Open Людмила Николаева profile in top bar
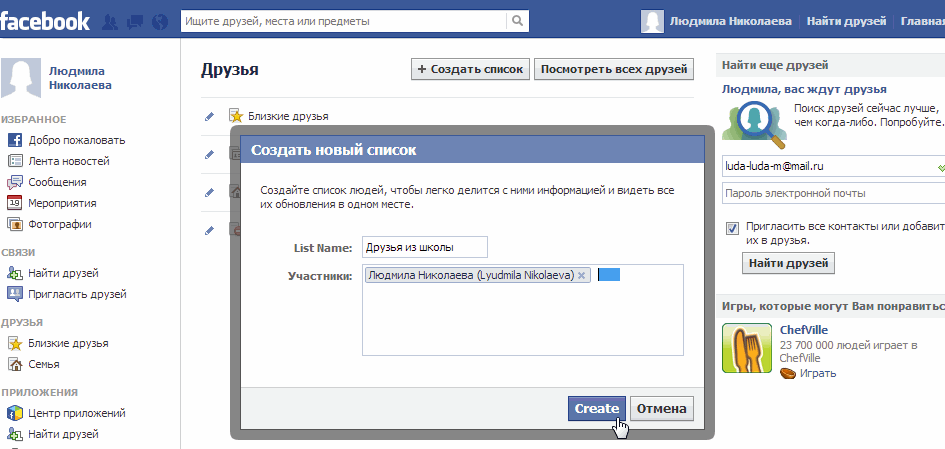Screen dimensions: 945x449 tap(730, 21)
